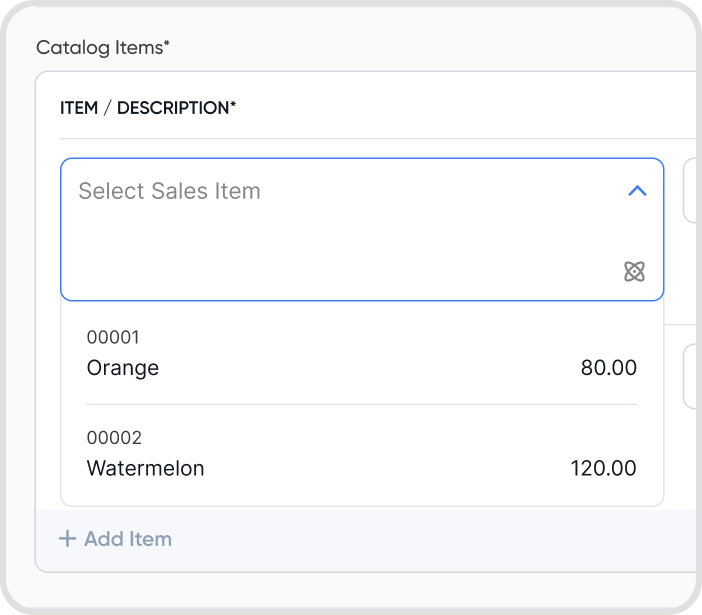Click the plus icon beside Add Item
The image size is (702, 615).
tap(68, 538)
